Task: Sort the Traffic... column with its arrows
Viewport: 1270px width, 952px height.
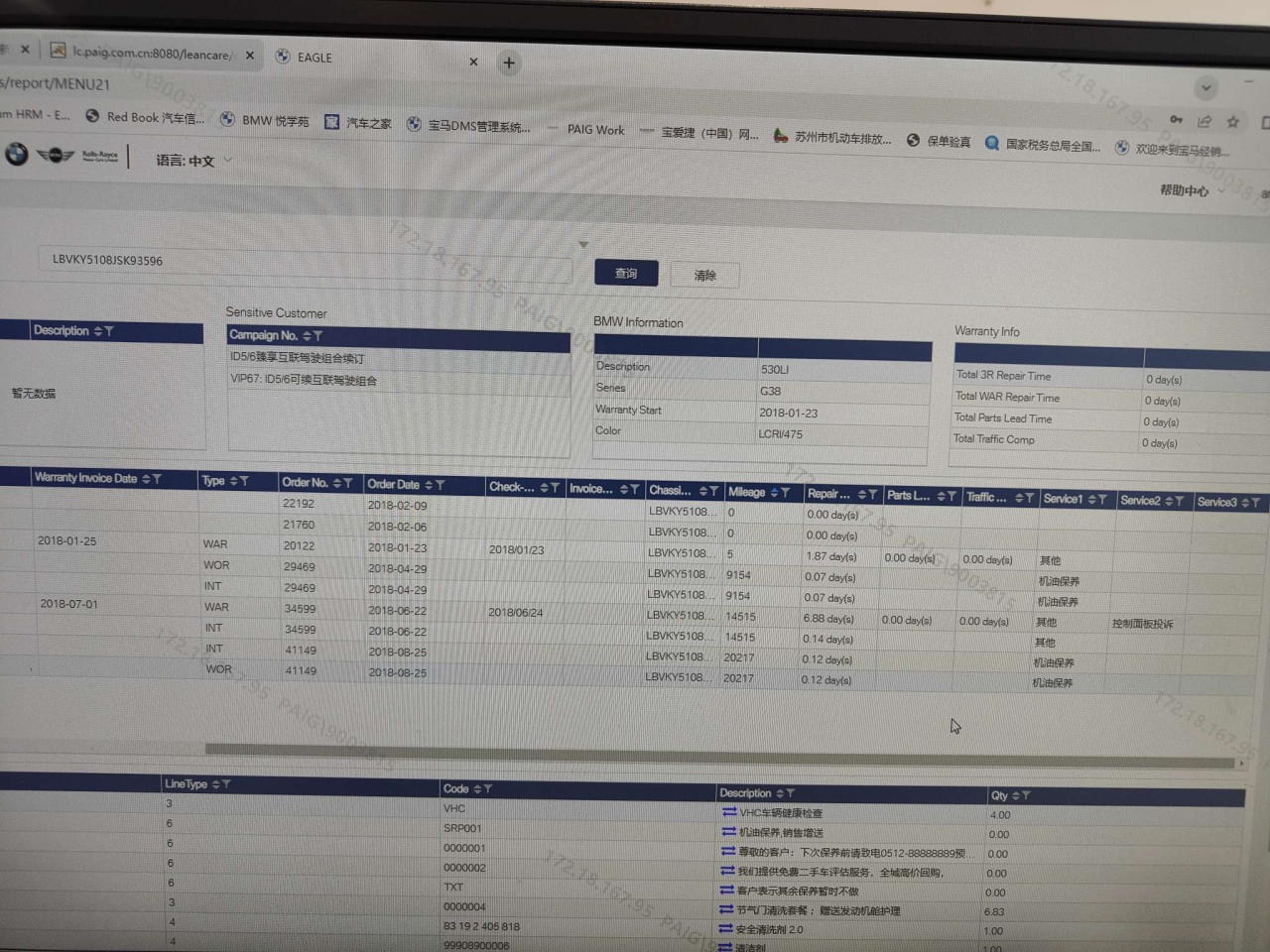Action: click(x=1019, y=497)
